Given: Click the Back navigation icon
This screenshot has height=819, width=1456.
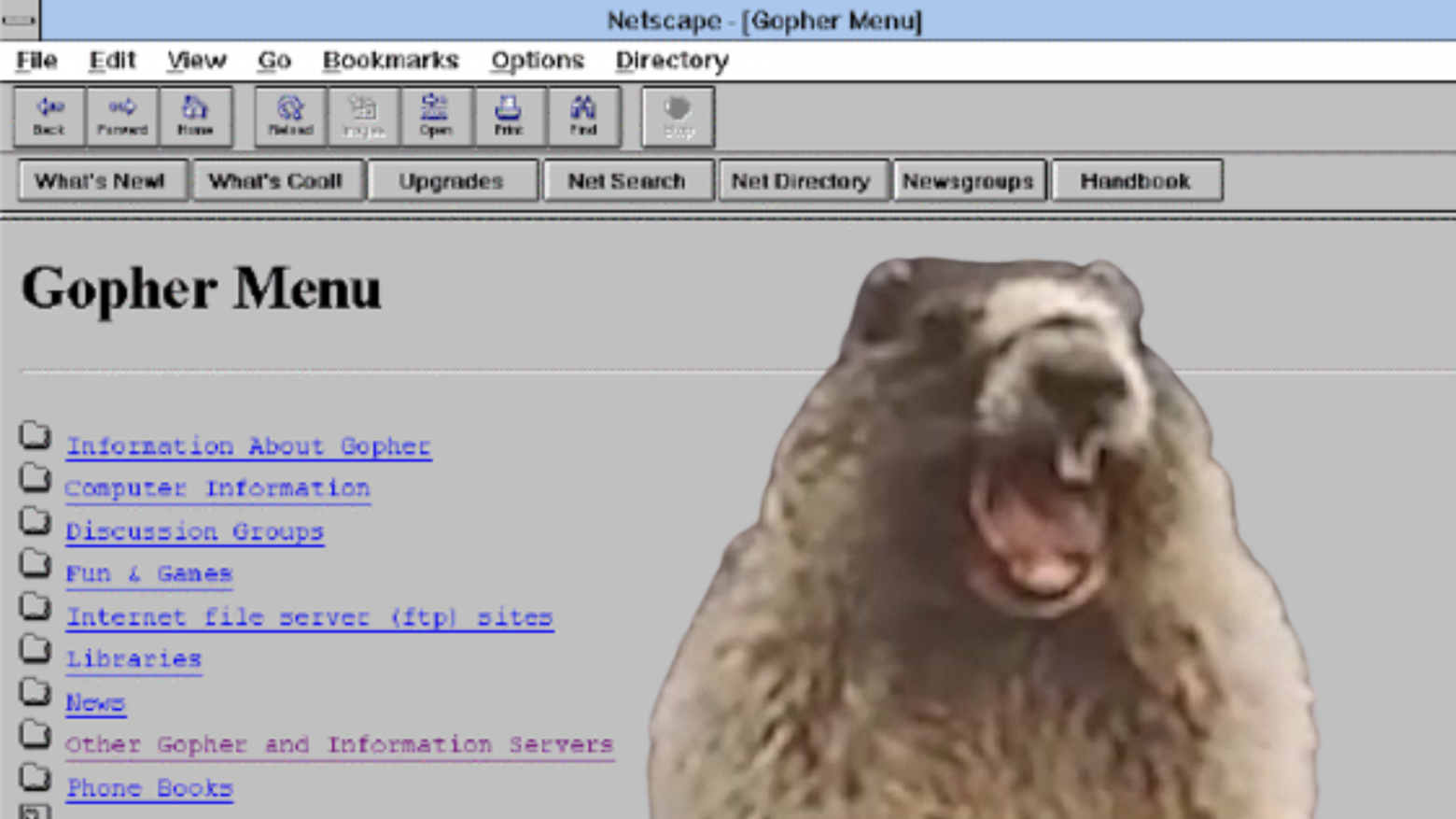Looking at the screenshot, I should pos(49,115).
